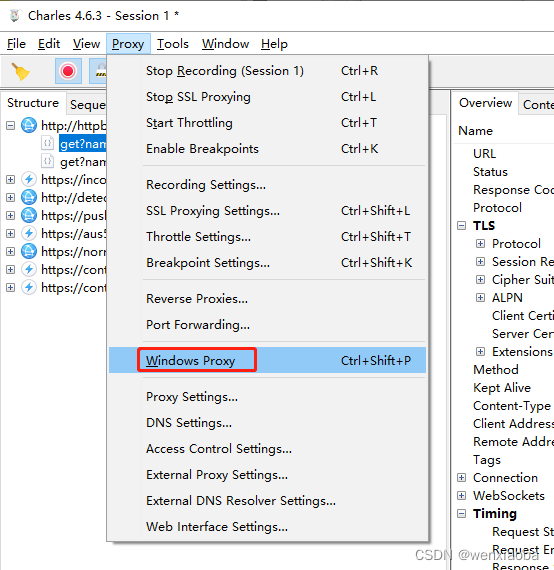The height and width of the screenshot is (570, 554).
Task: Select the Kept Alive row
Action: point(502,388)
